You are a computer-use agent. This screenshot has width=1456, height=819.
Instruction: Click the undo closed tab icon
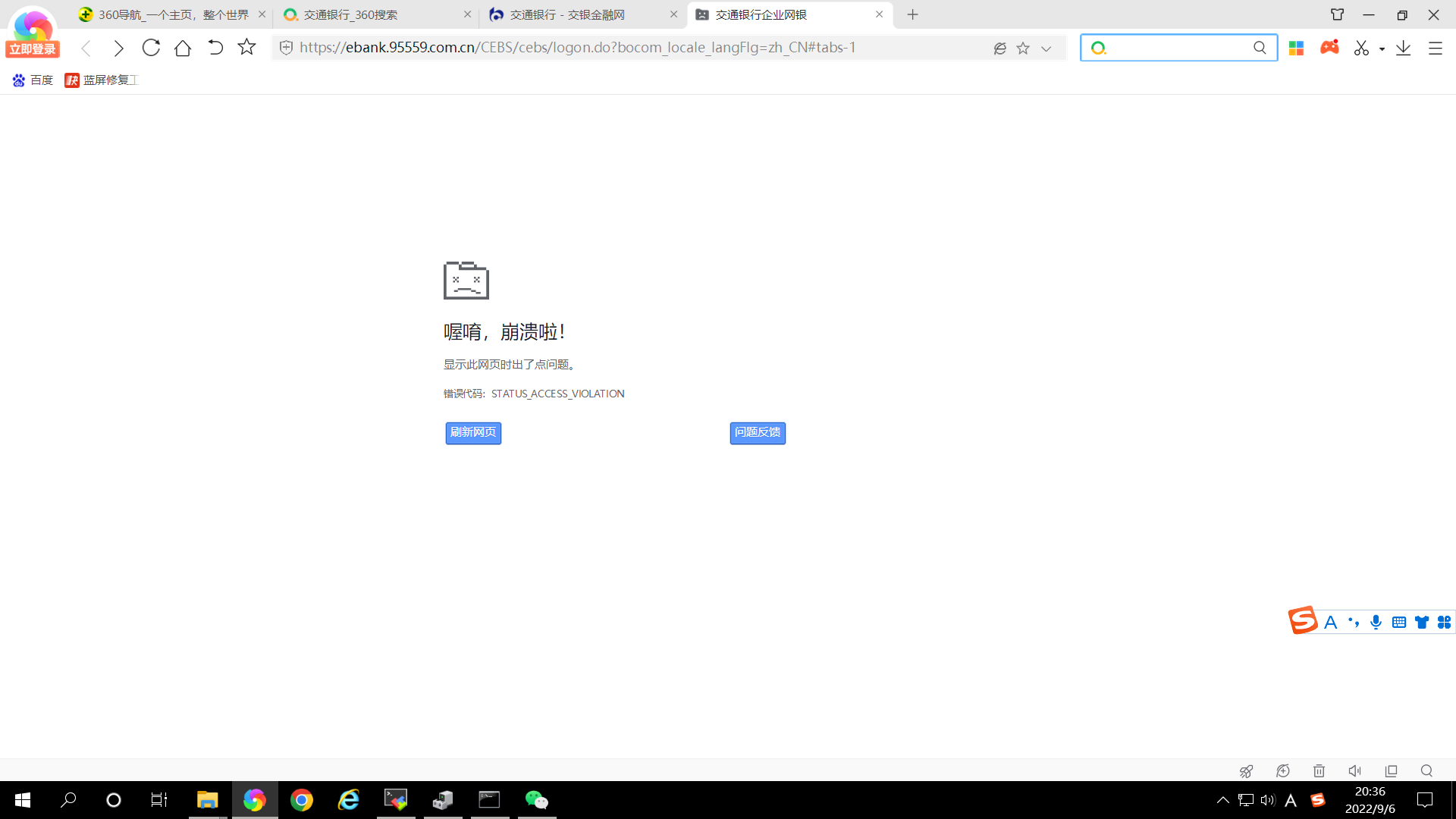click(215, 48)
